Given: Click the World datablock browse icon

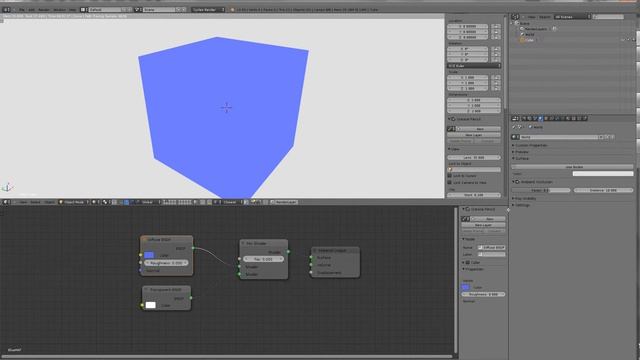Looking at the screenshot, I should (x=515, y=137).
